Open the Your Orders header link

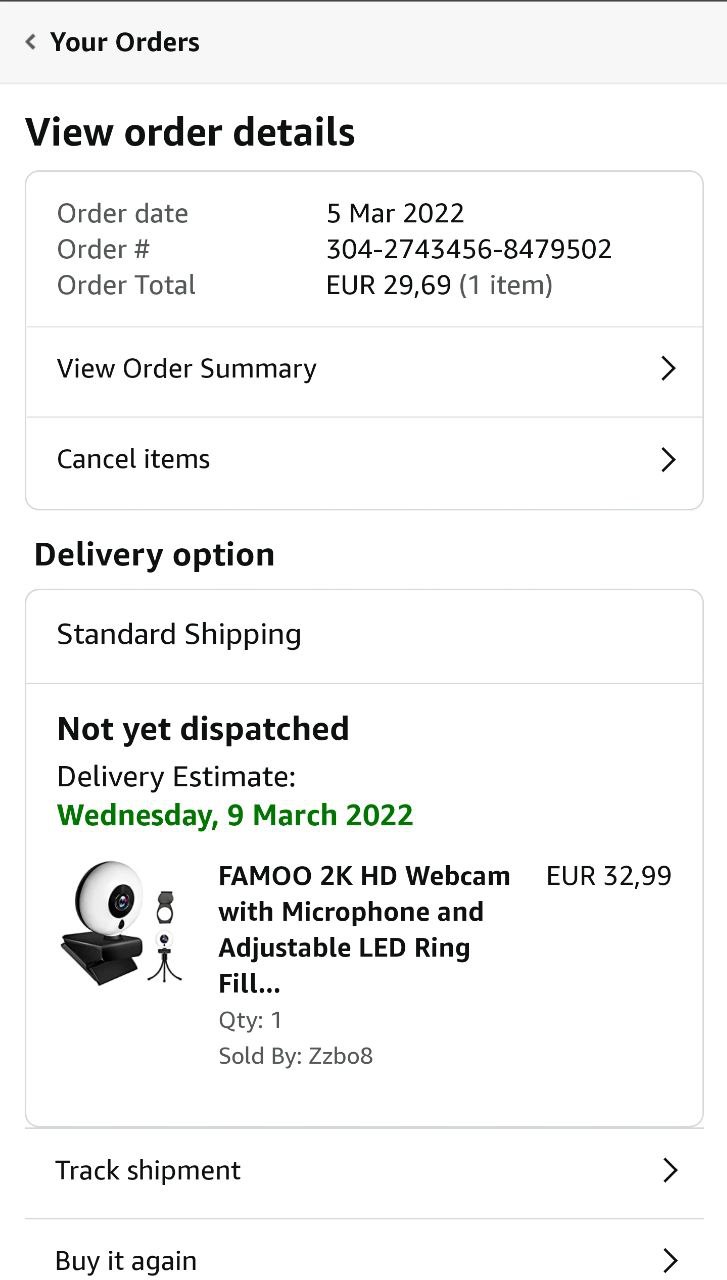124,42
